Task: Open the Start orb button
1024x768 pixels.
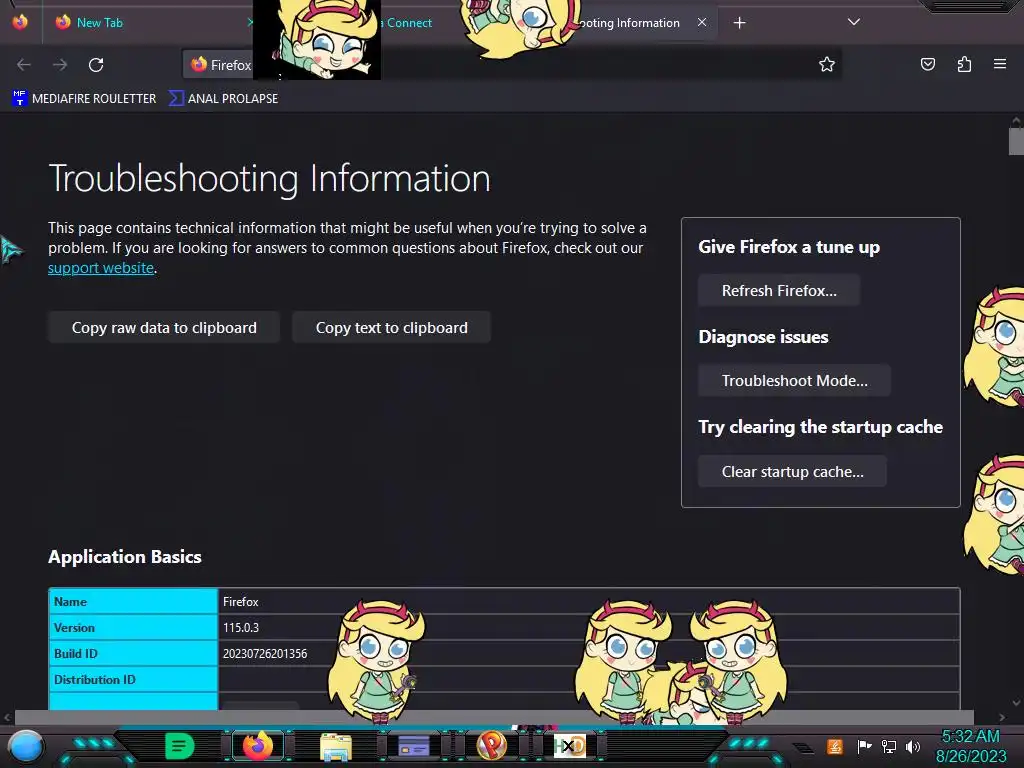Action: click(x=26, y=746)
